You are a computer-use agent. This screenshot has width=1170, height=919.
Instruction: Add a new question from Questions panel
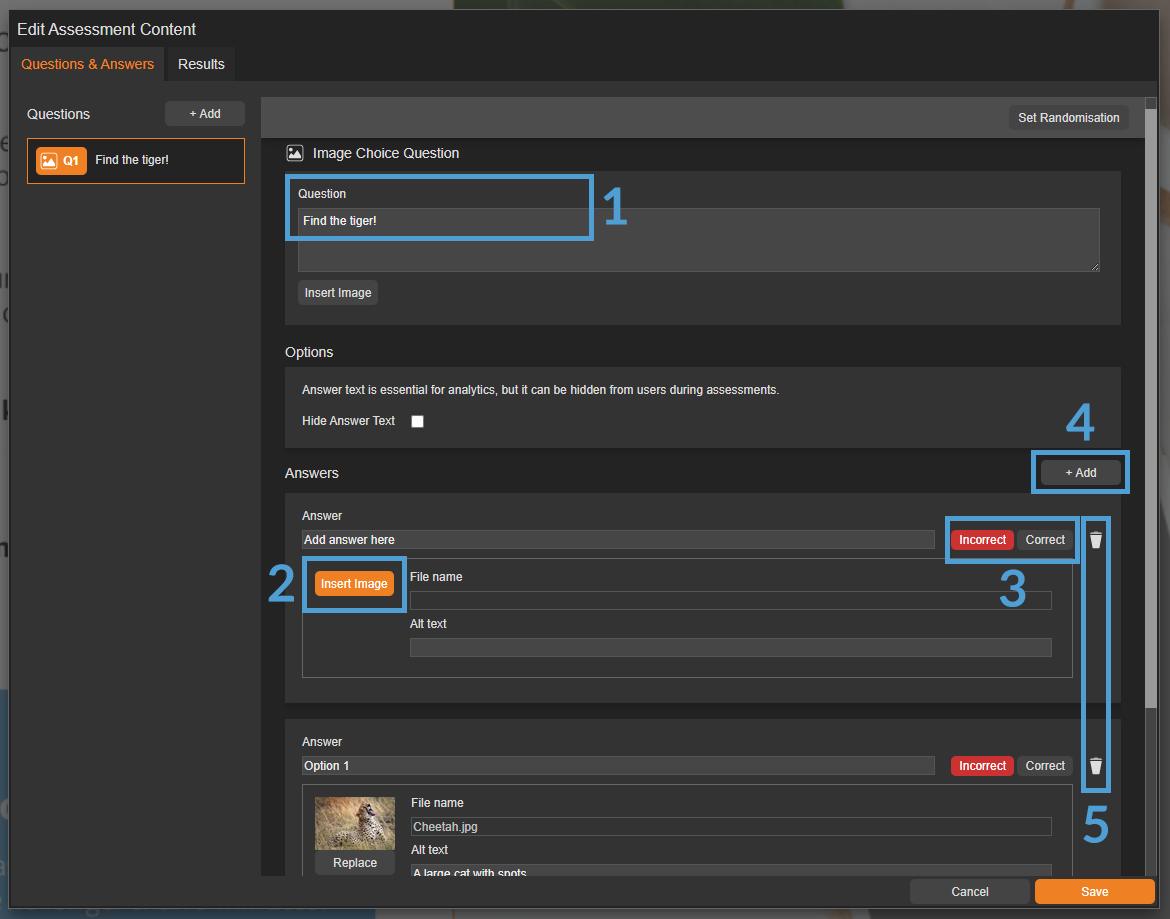[x=205, y=114]
